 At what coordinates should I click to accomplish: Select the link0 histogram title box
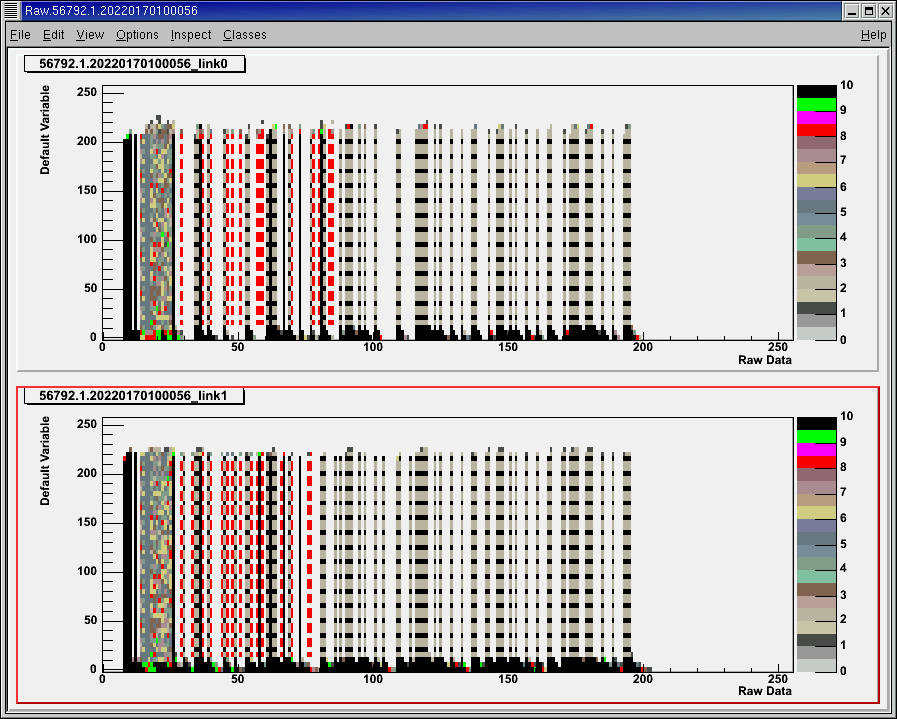click(x=134, y=64)
